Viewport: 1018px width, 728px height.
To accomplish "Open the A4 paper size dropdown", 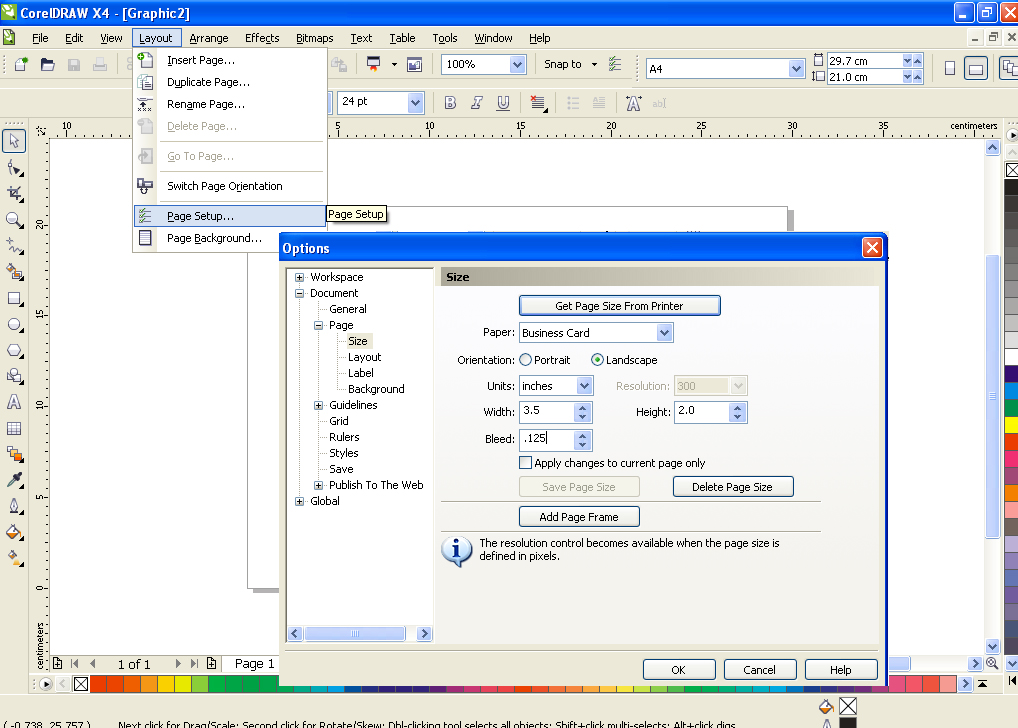I will click(x=797, y=69).
